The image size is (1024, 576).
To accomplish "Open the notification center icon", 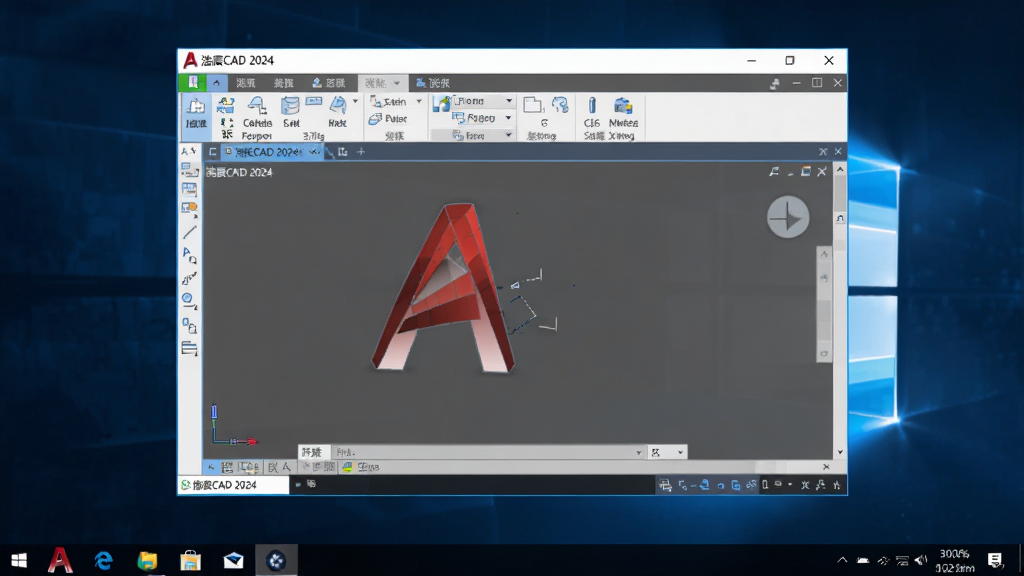I will pos(995,560).
